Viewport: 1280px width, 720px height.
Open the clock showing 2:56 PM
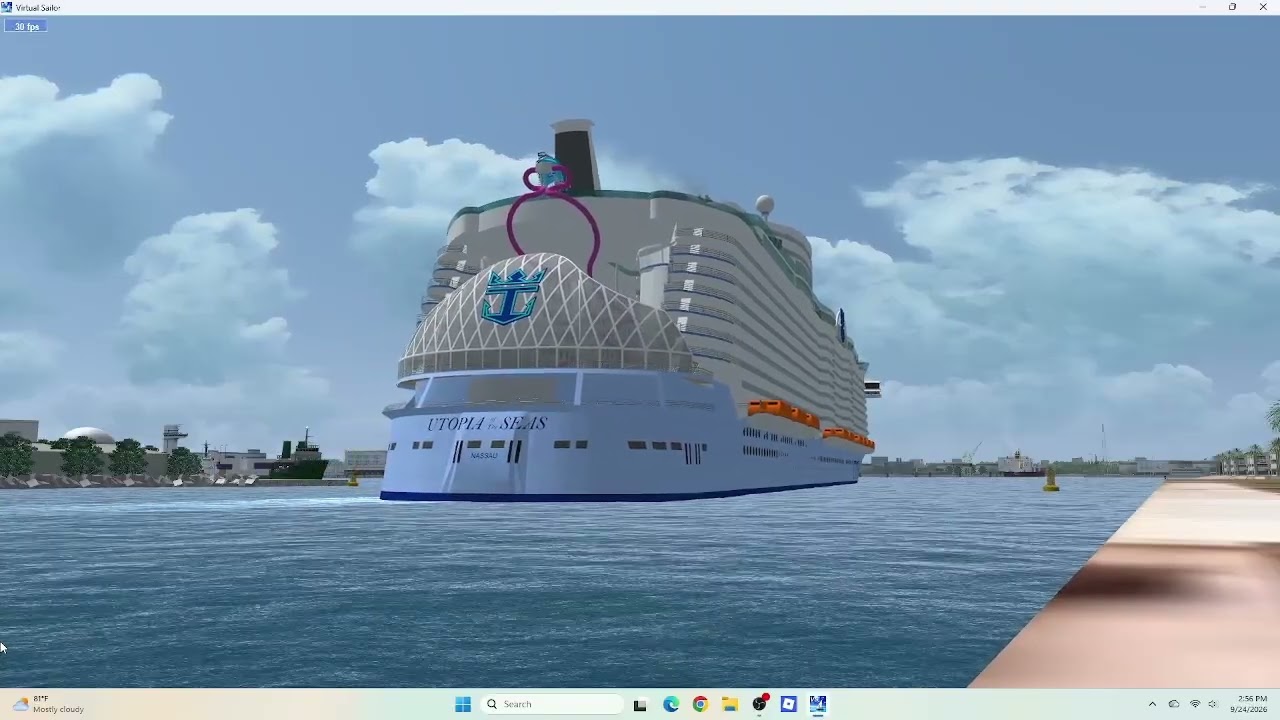[1251, 704]
